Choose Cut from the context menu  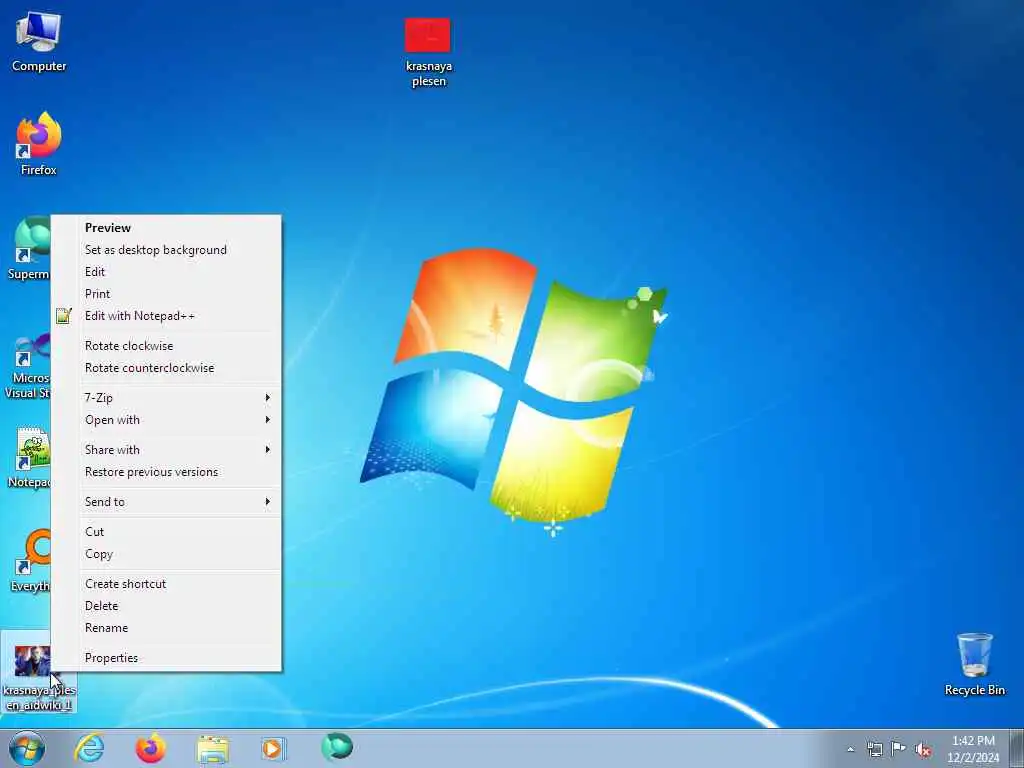166,532
